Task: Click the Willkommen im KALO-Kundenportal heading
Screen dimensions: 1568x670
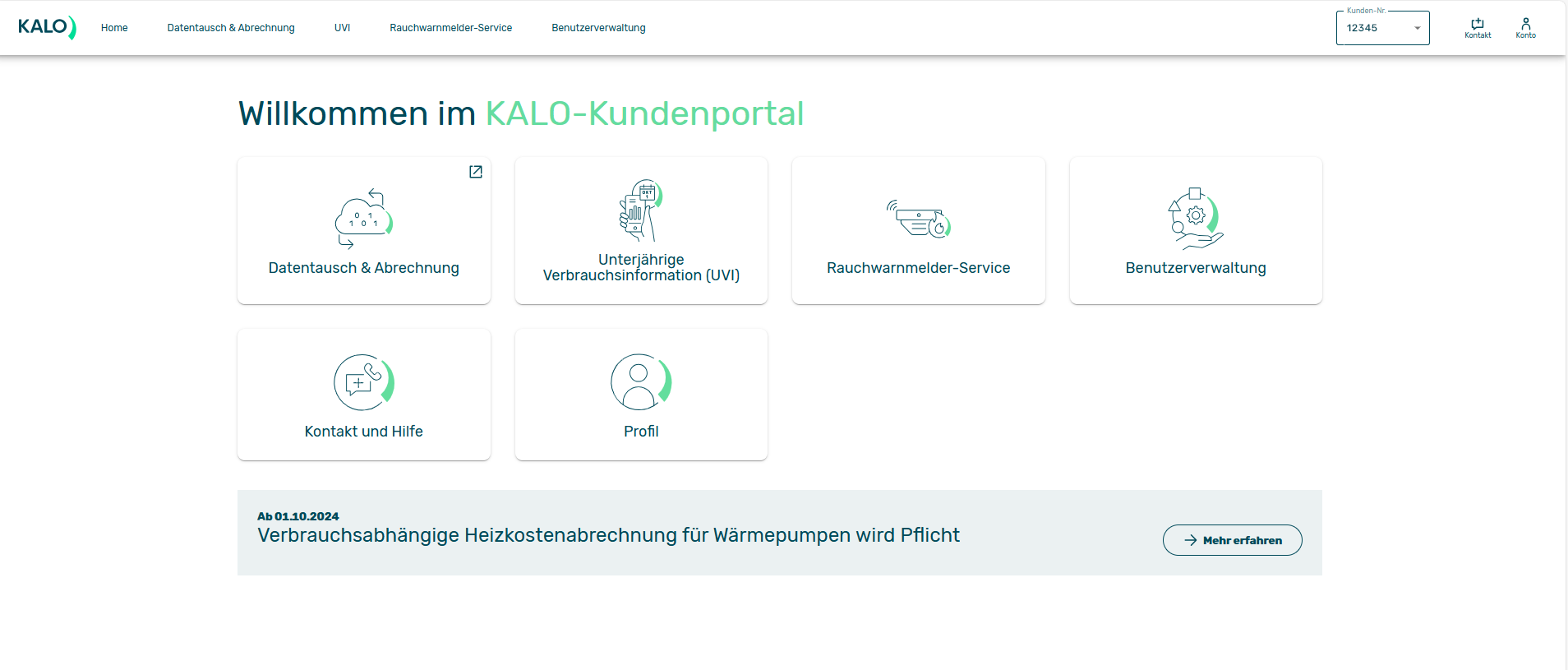Action: click(521, 113)
